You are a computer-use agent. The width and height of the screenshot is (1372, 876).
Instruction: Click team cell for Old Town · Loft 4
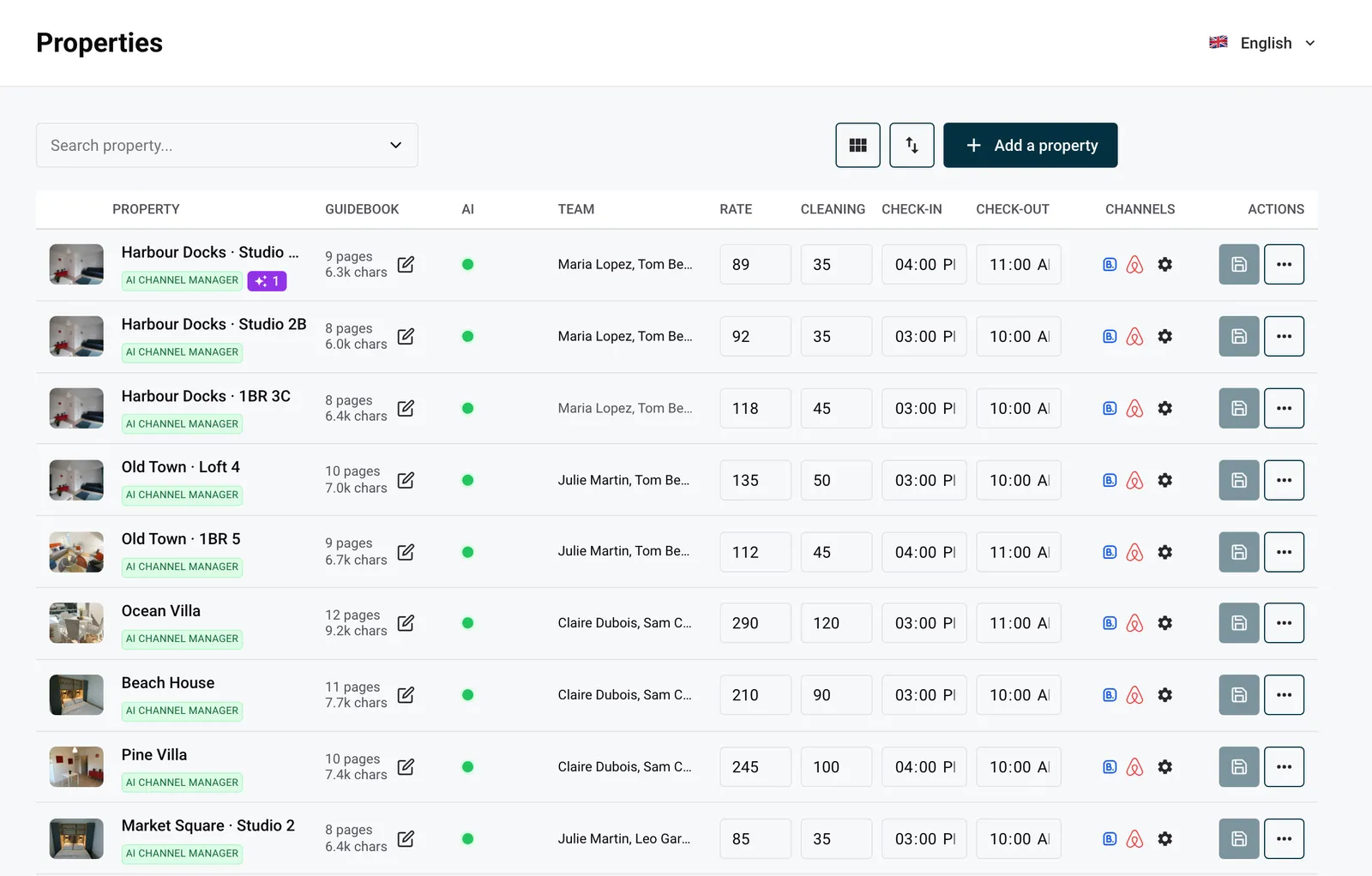[623, 480]
